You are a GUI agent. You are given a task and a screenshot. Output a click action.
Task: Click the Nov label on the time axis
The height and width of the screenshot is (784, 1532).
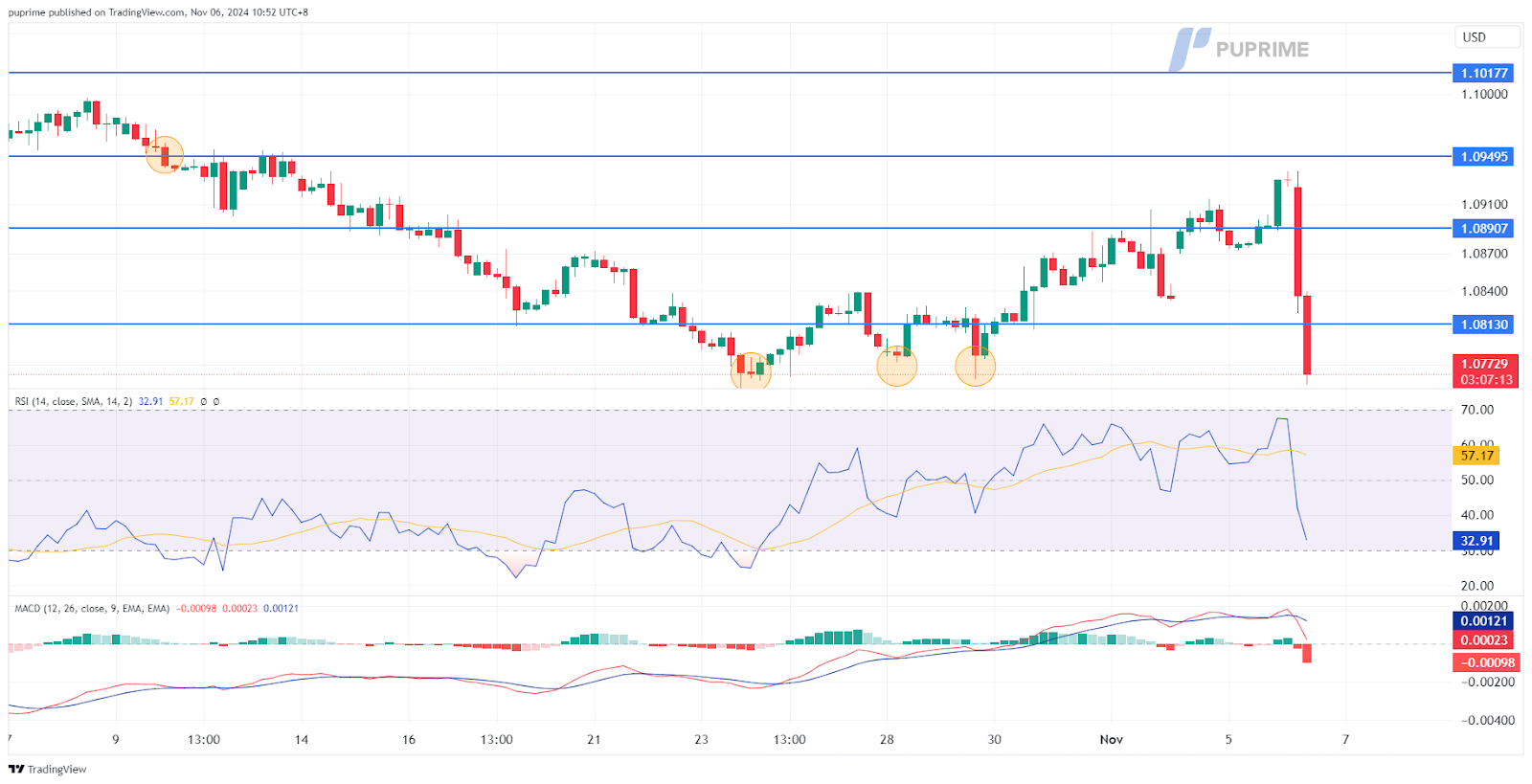(1112, 739)
